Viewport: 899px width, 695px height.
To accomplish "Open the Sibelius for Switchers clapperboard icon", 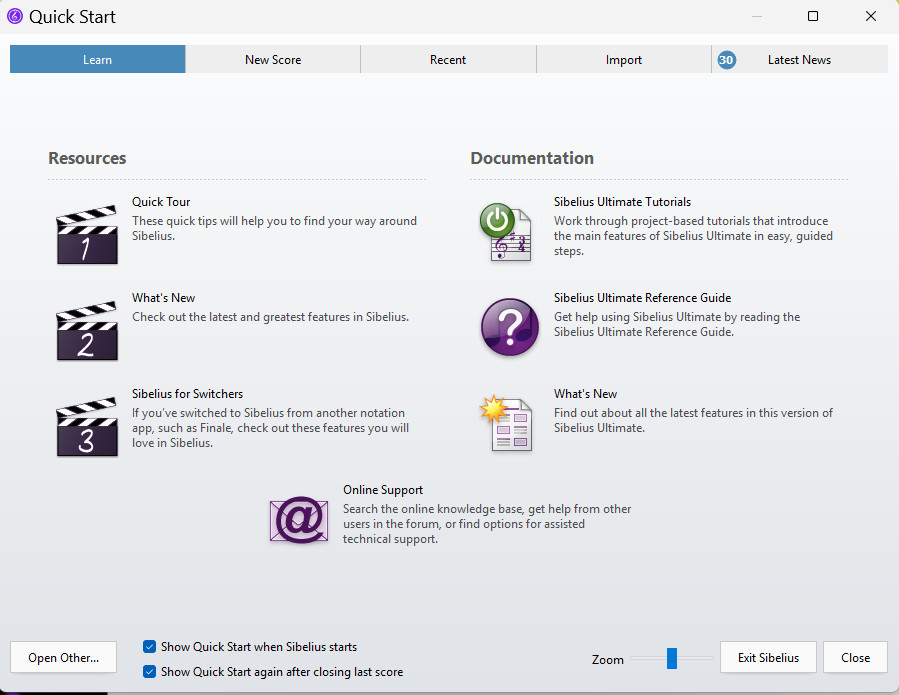I will (x=87, y=427).
